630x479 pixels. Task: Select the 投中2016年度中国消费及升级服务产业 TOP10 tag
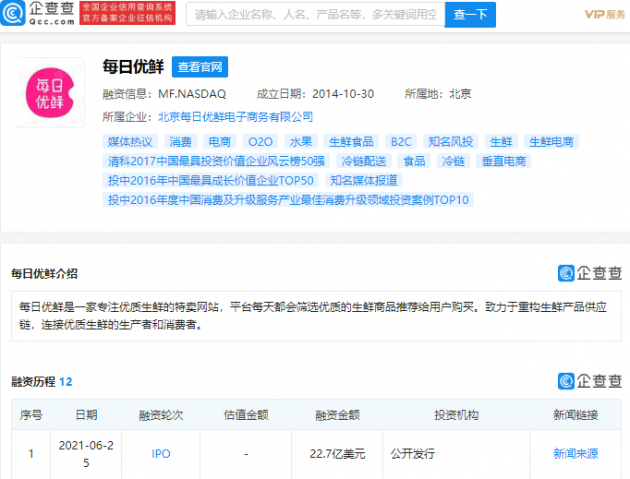tap(288, 200)
